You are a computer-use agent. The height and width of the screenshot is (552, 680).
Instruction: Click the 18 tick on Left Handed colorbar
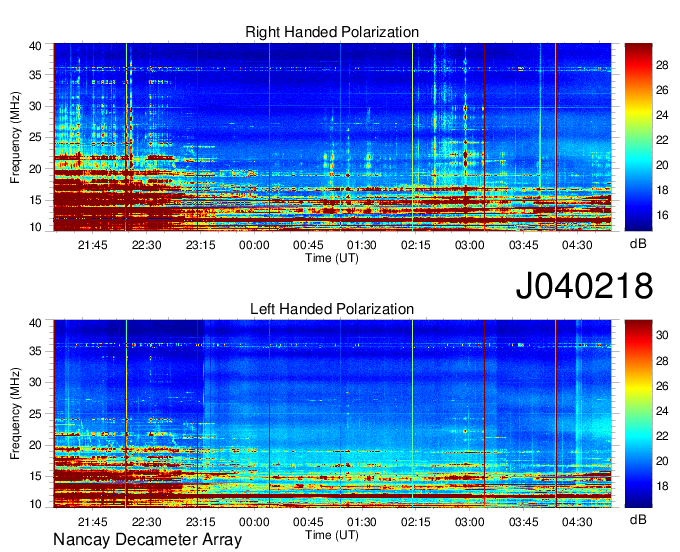coord(662,486)
